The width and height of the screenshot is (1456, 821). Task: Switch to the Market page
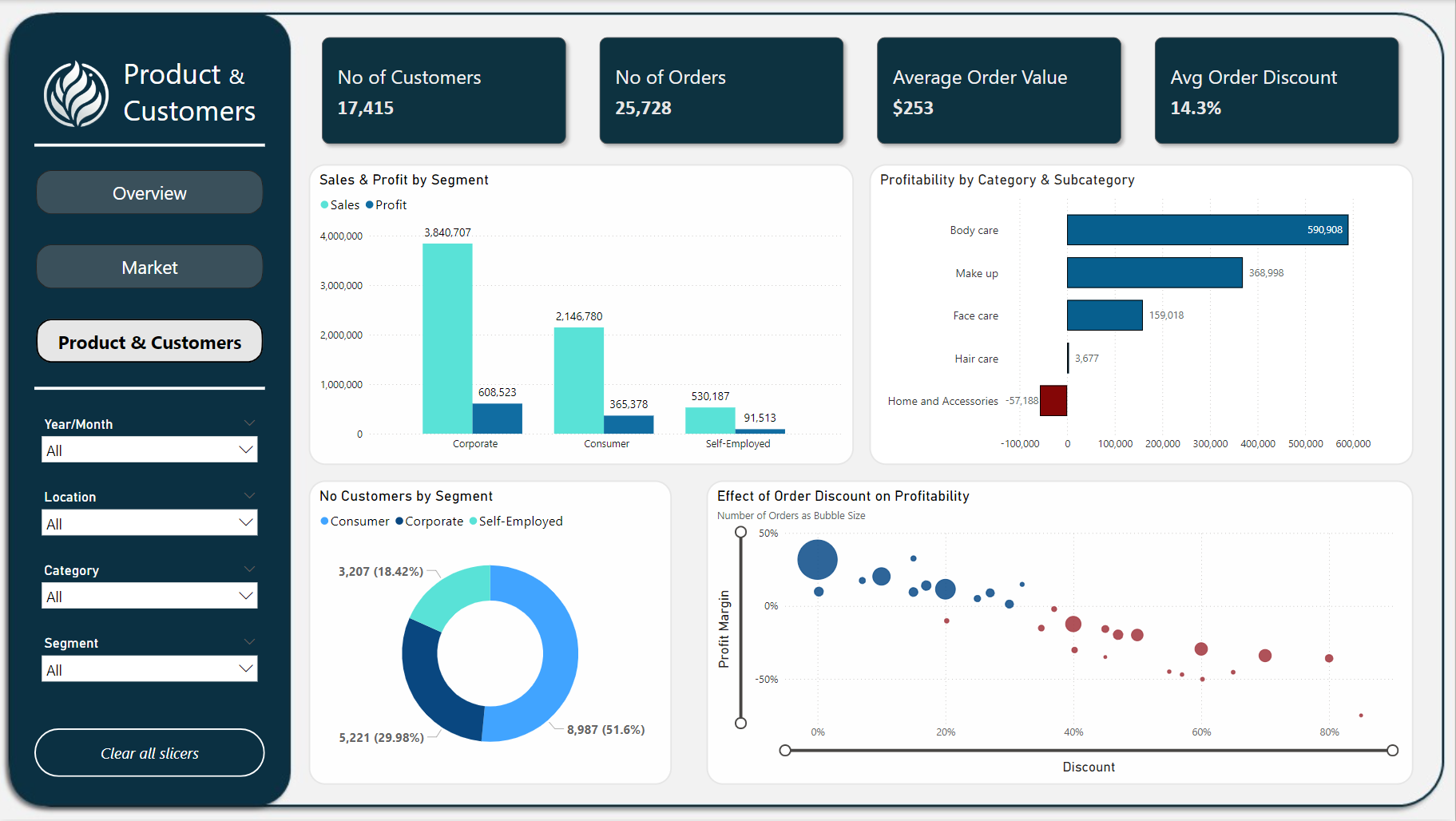149,267
